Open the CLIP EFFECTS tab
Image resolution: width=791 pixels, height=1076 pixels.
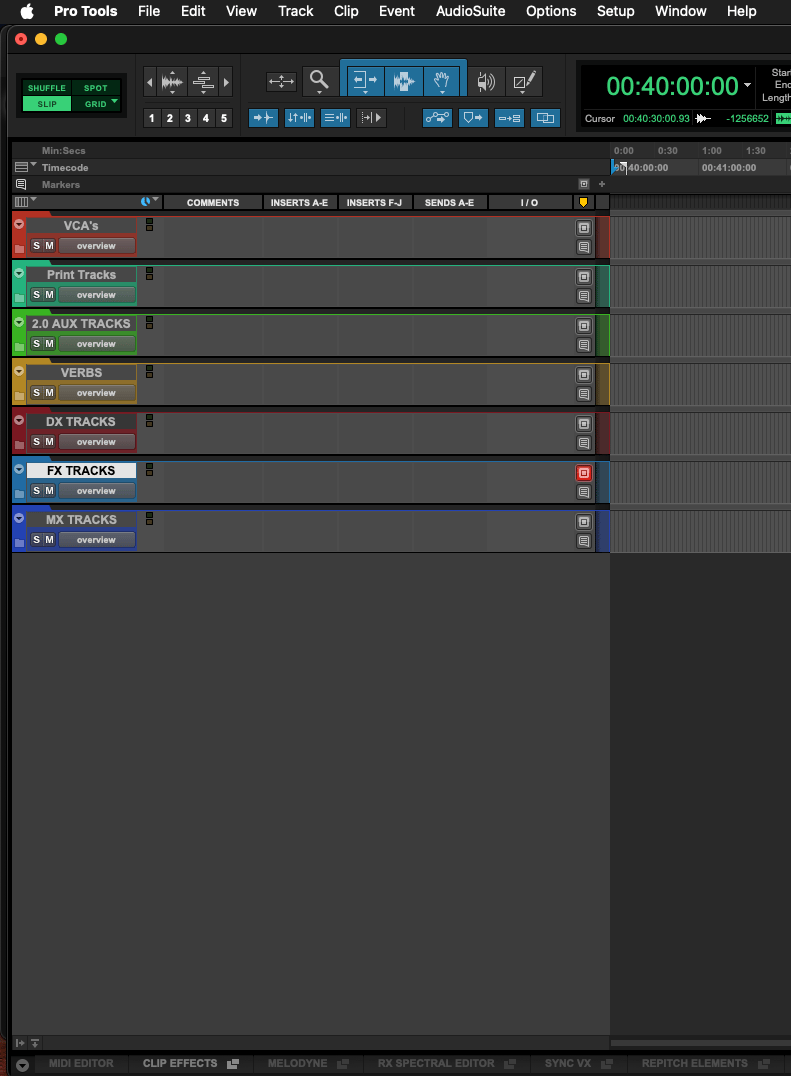(180, 1063)
